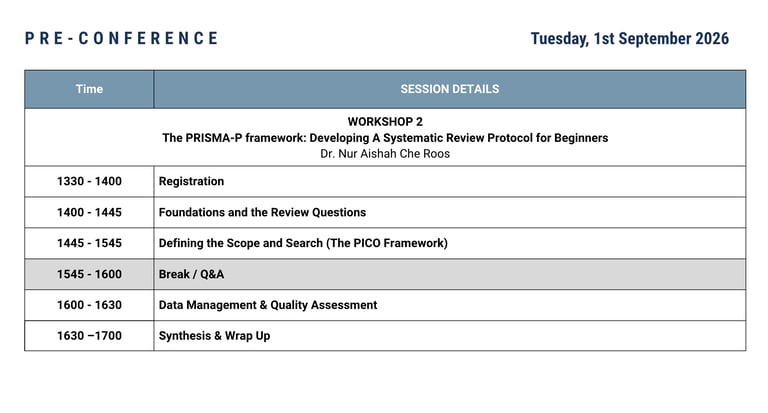
Task: Click the 1630 –1700 time cell
Action: coord(89,336)
